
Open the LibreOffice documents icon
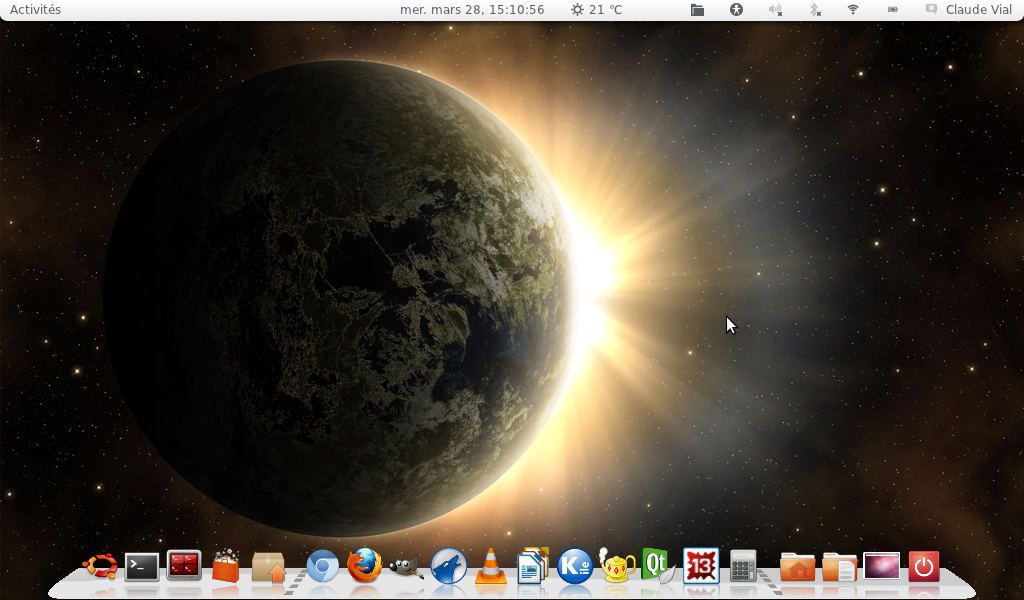(x=533, y=565)
